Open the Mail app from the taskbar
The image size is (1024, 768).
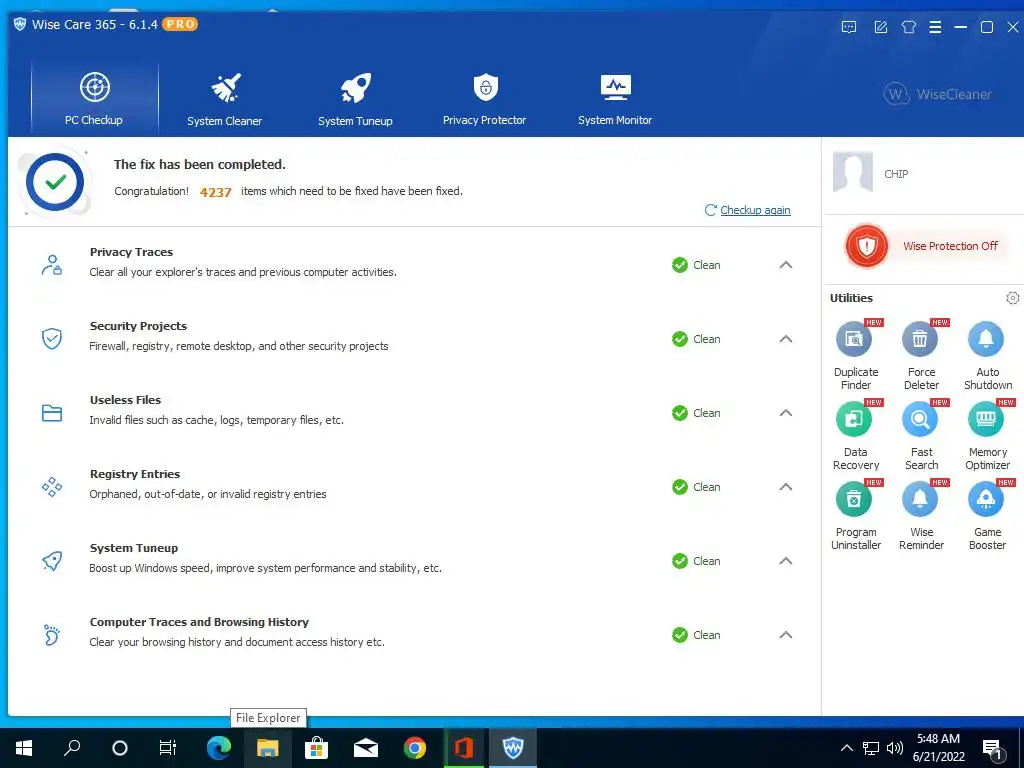(x=366, y=748)
